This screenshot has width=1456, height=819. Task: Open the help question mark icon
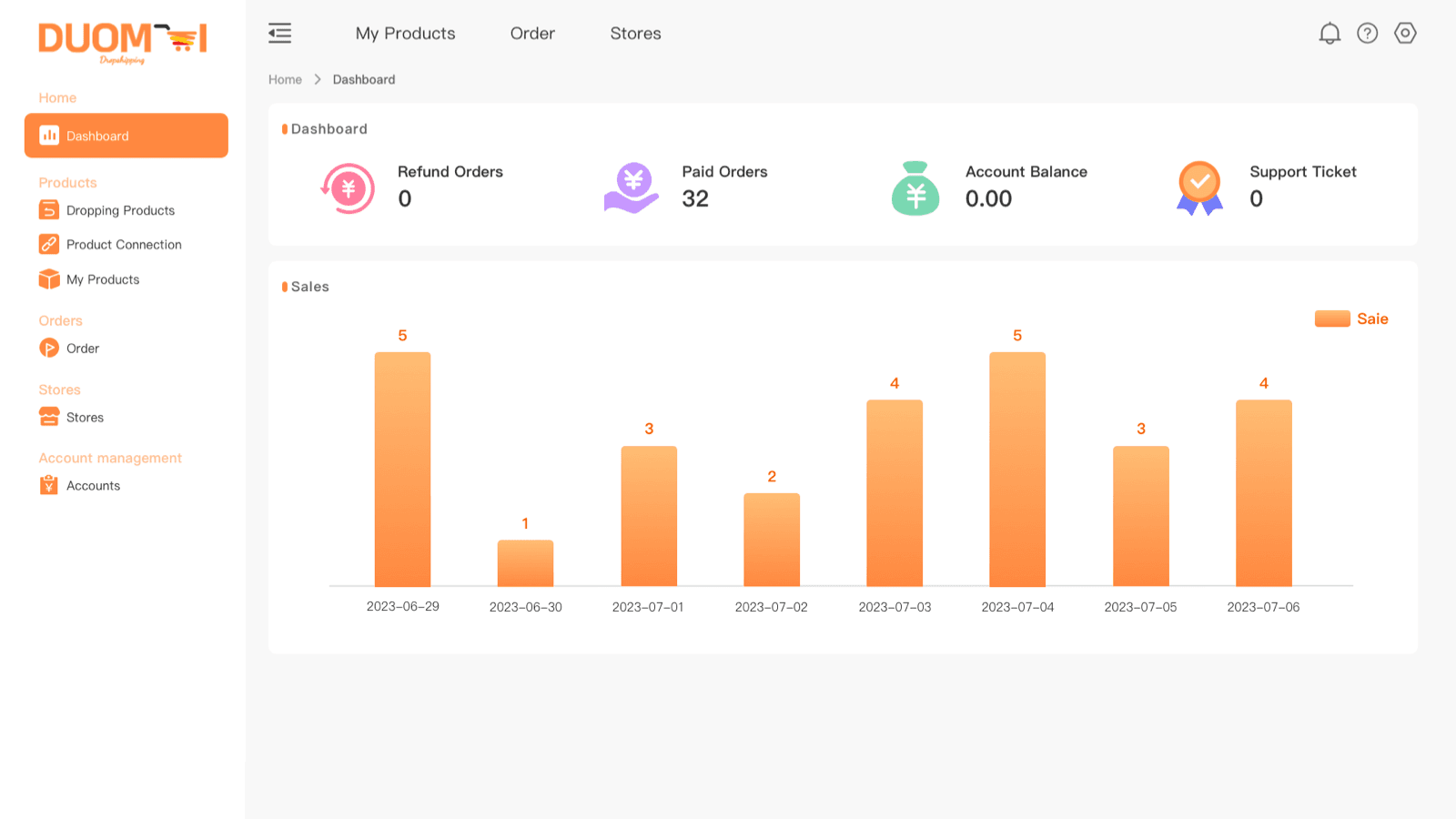(x=1367, y=34)
